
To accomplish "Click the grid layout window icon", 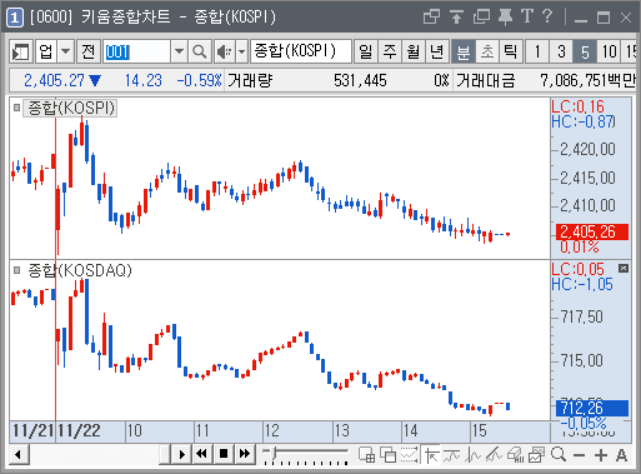I will coord(366,455).
